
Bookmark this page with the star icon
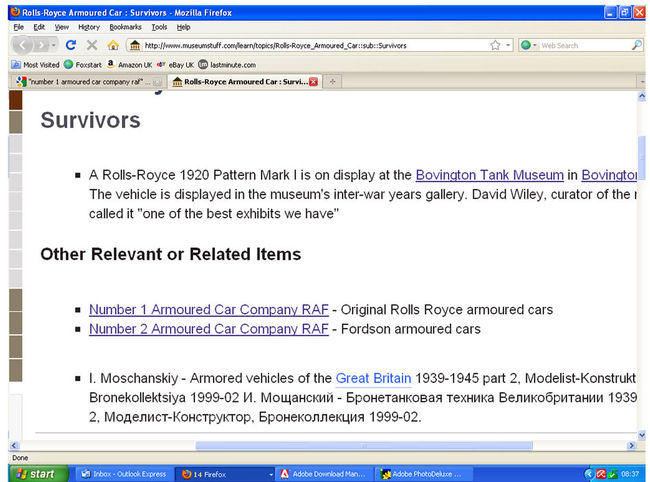click(x=495, y=45)
